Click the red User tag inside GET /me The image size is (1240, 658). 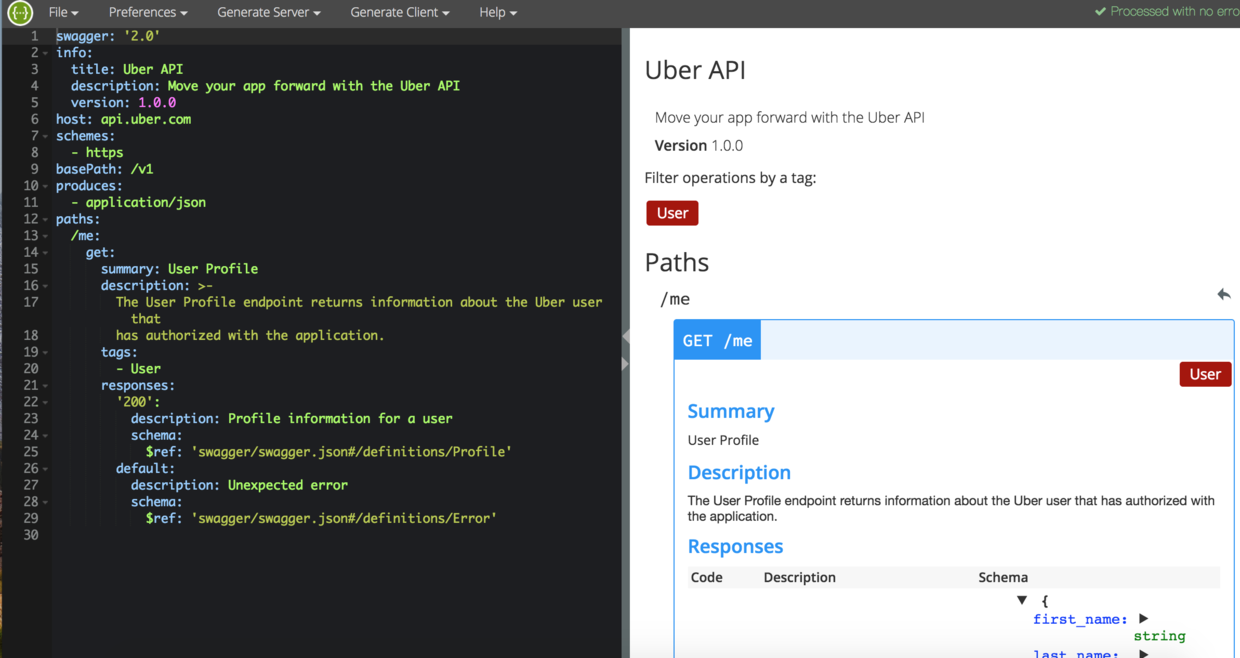point(1205,374)
